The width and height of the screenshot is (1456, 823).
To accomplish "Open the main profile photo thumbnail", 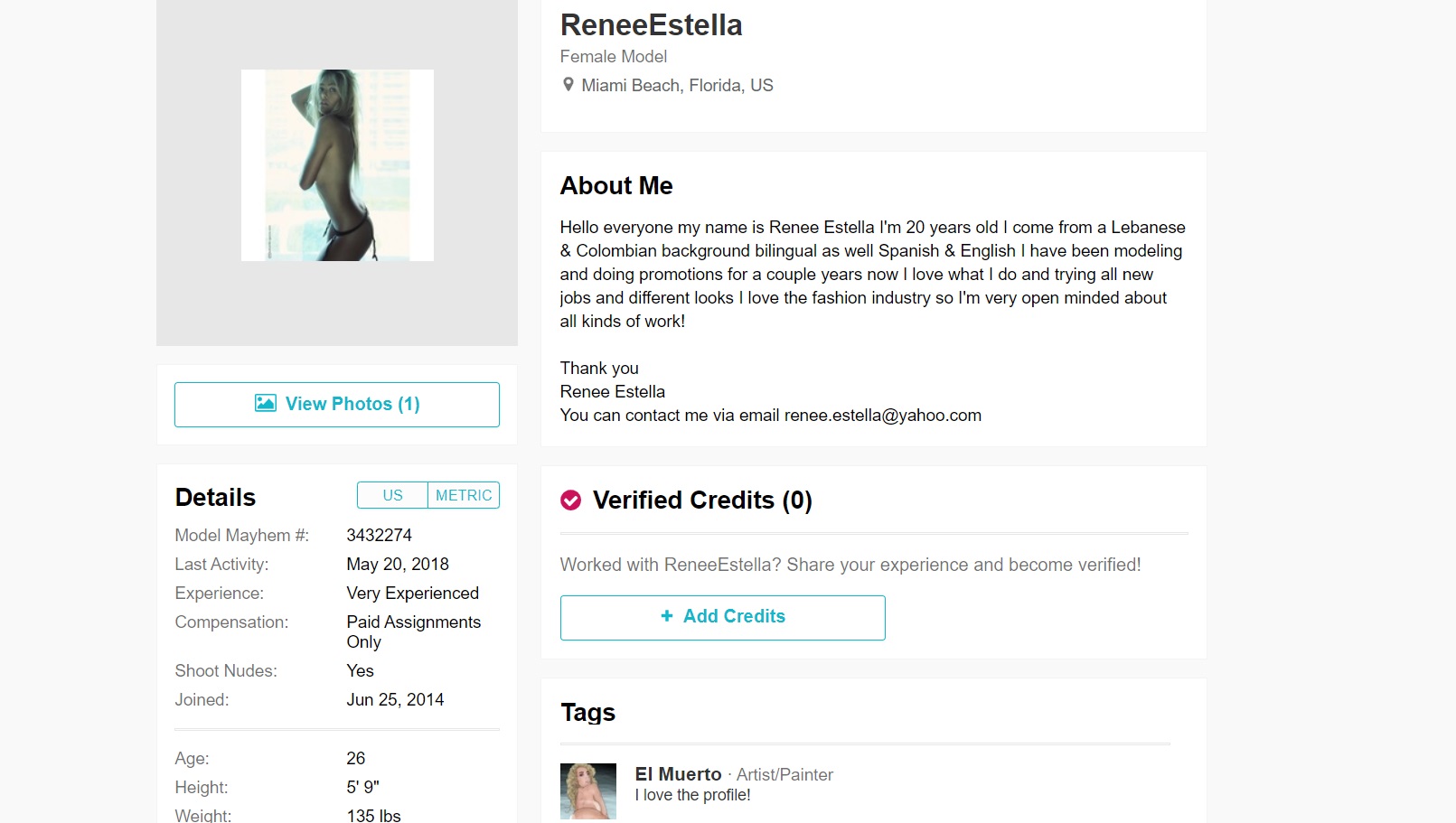I will (337, 165).
